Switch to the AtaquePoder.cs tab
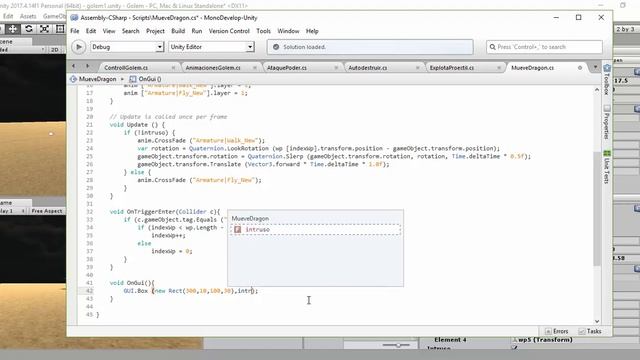This screenshot has width=640, height=360. click(287, 68)
